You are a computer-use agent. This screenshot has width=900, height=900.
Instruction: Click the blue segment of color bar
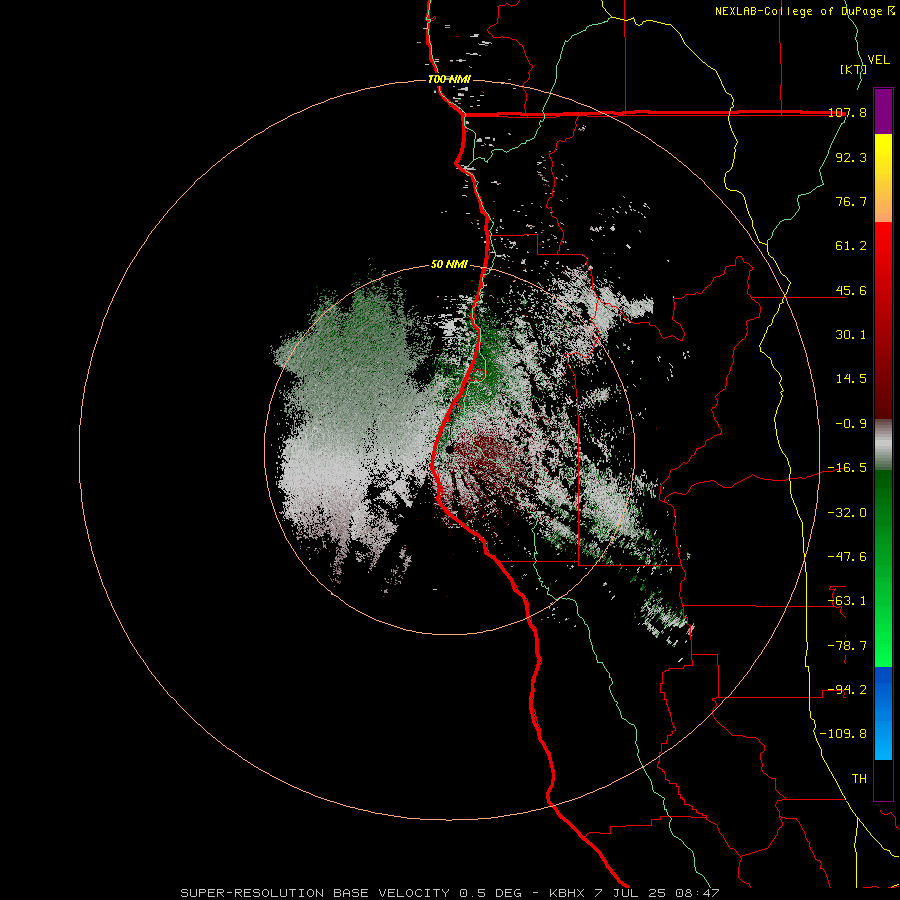point(883,713)
